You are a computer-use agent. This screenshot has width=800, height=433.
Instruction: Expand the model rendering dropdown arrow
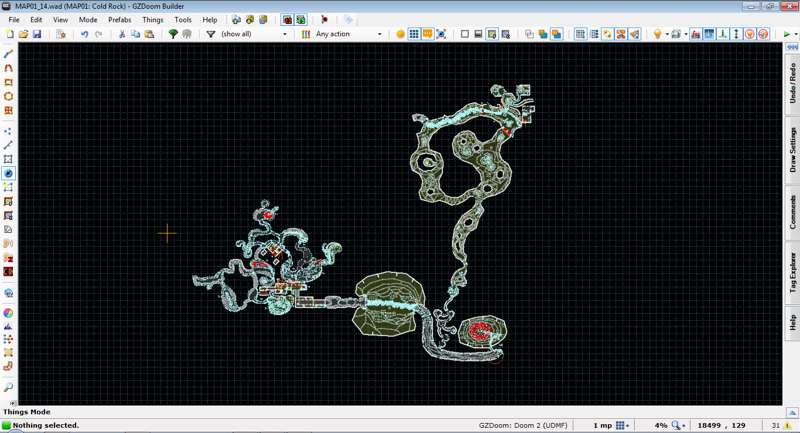click(685, 34)
